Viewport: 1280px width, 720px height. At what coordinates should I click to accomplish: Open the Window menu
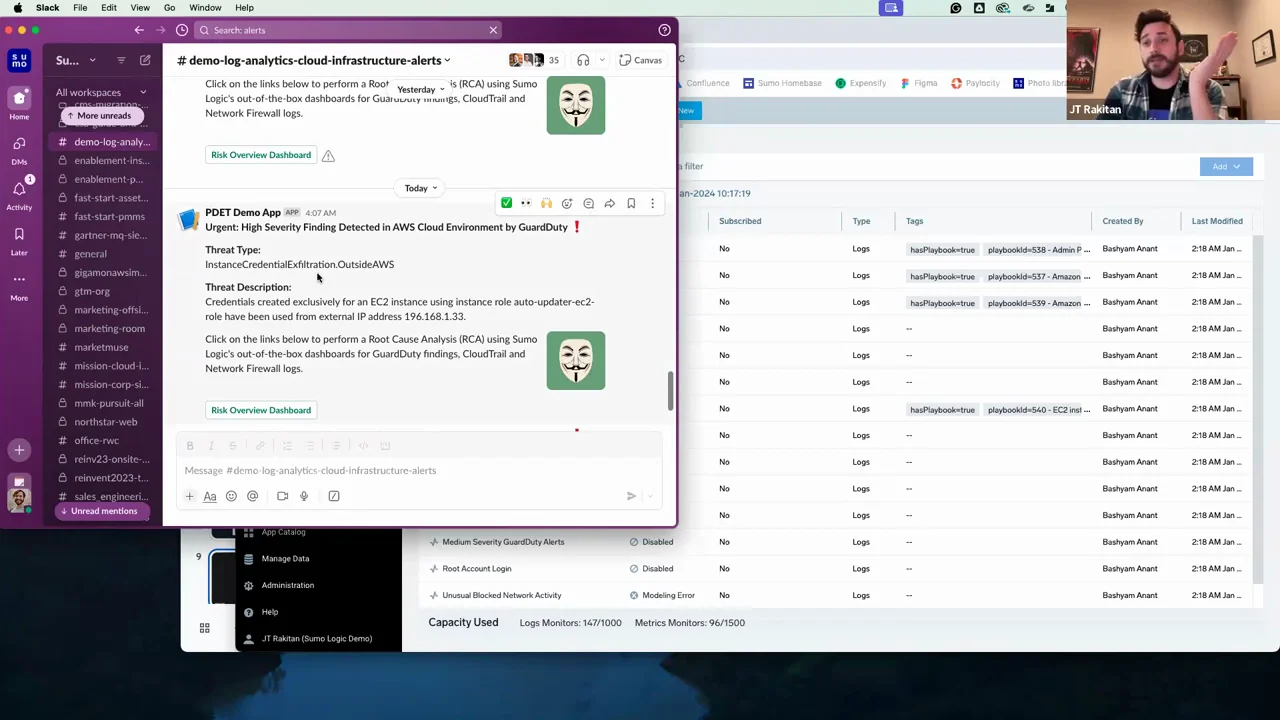click(x=205, y=8)
